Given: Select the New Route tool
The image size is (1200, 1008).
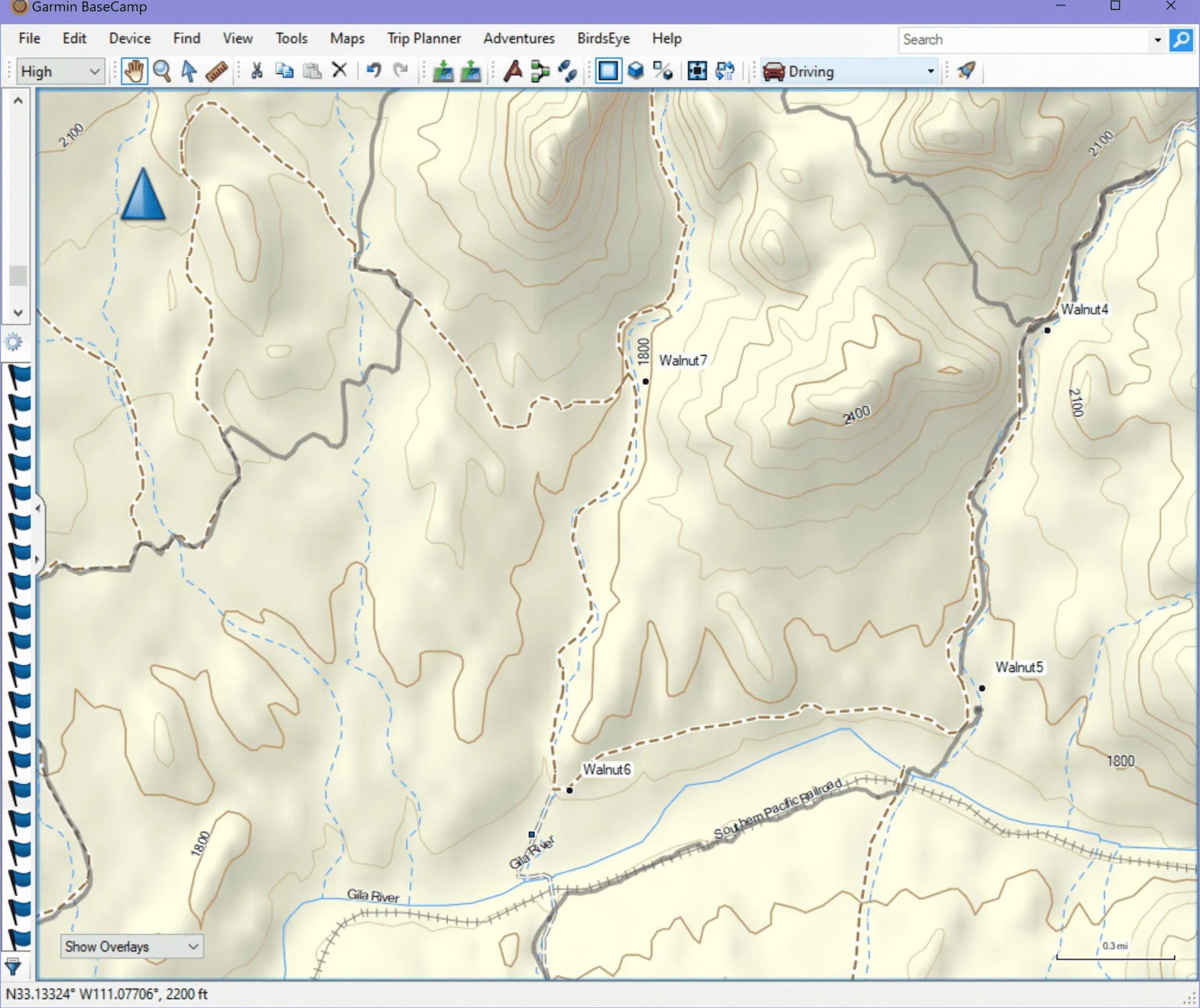Looking at the screenshot, I should (x=513, y=71).
